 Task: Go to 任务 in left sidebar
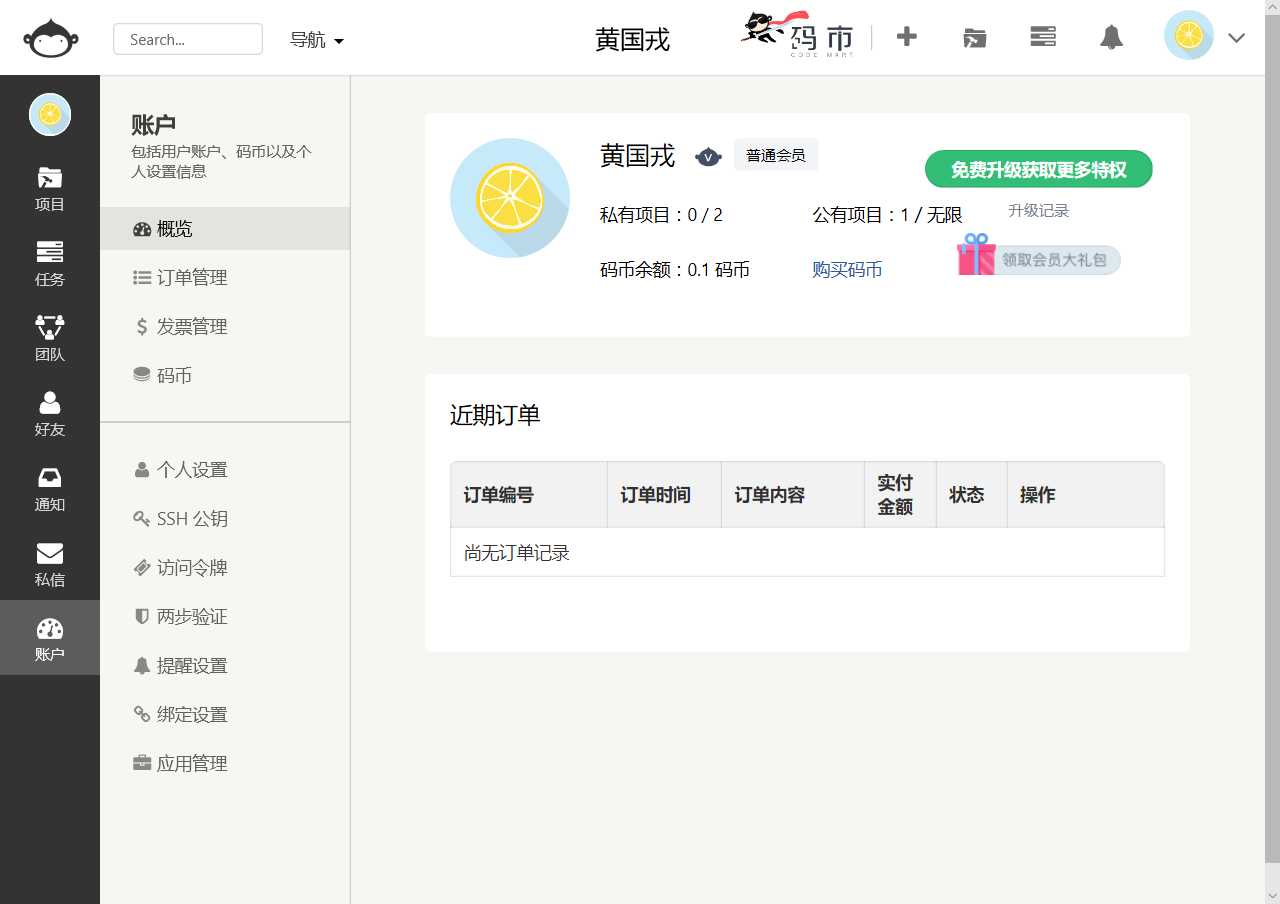point(50,264)
